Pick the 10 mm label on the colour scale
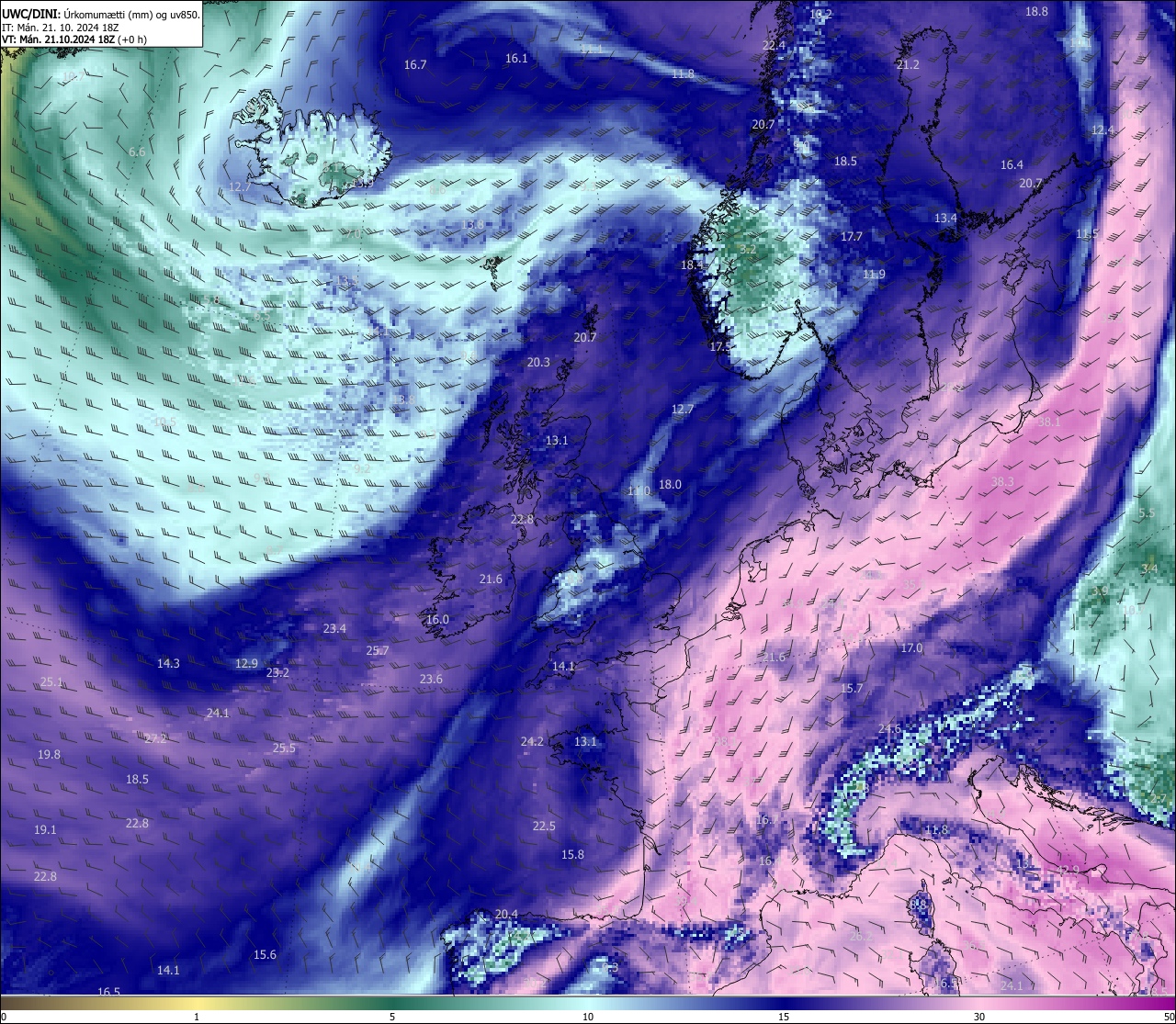This screenshot has width=1176, height=1024. (x=588, y=1017)
